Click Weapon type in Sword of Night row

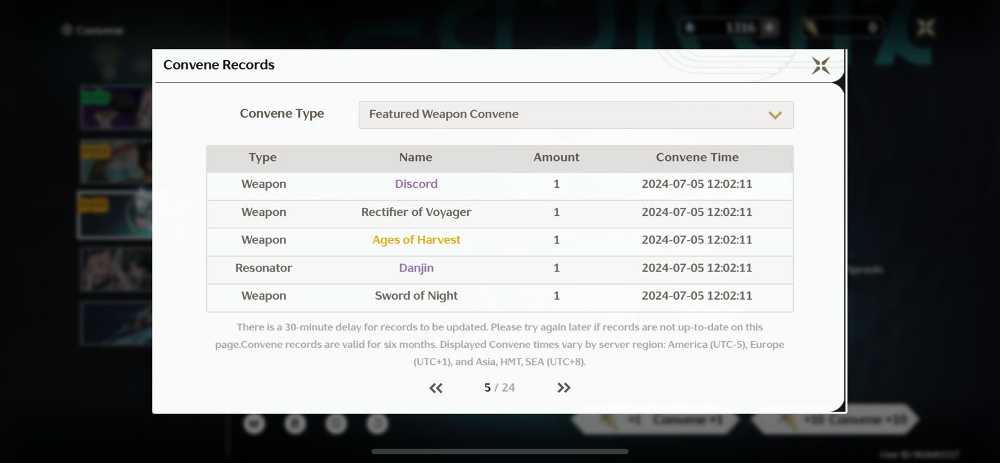[263, 296]
